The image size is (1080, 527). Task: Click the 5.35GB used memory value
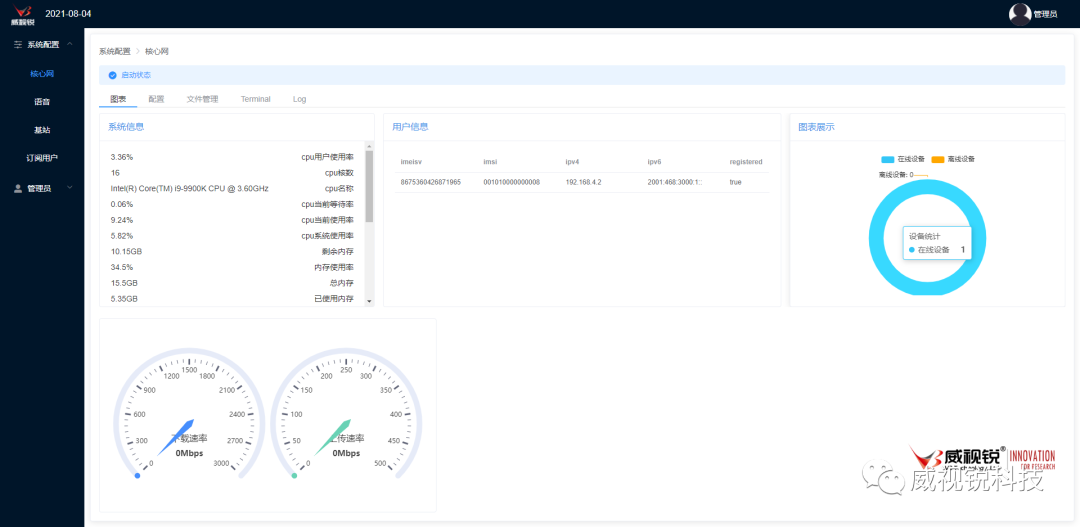pyautogui.click(x=124, y=299)
